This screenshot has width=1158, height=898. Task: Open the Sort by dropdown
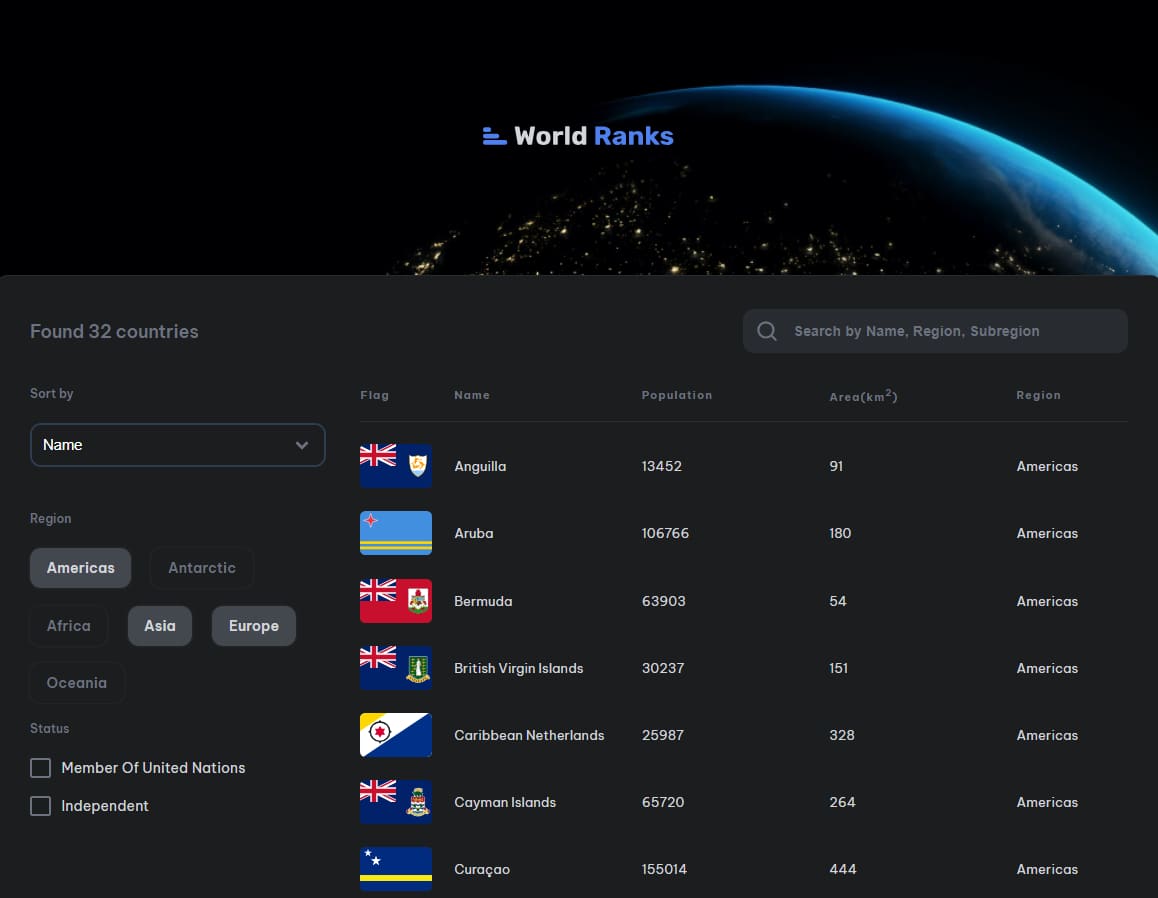(177, 444)
